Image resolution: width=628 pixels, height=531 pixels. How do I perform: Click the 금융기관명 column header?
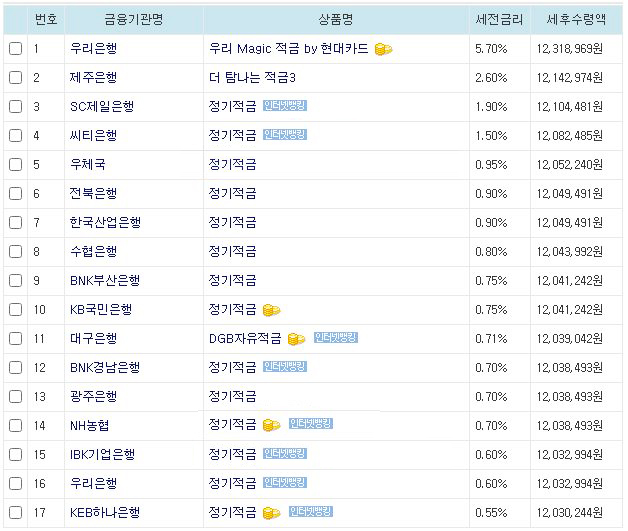coord(134,19)
